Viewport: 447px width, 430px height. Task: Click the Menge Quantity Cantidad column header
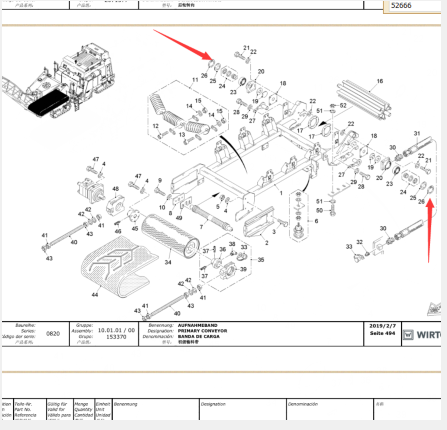tap(83, 409)
